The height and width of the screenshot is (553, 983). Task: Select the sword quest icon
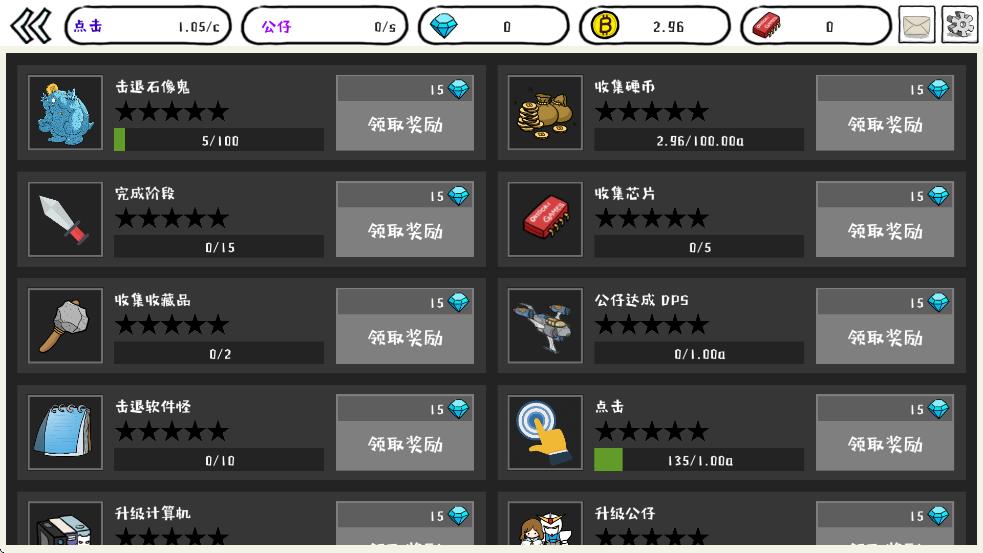pyautogui.click(x=65, y=219)
